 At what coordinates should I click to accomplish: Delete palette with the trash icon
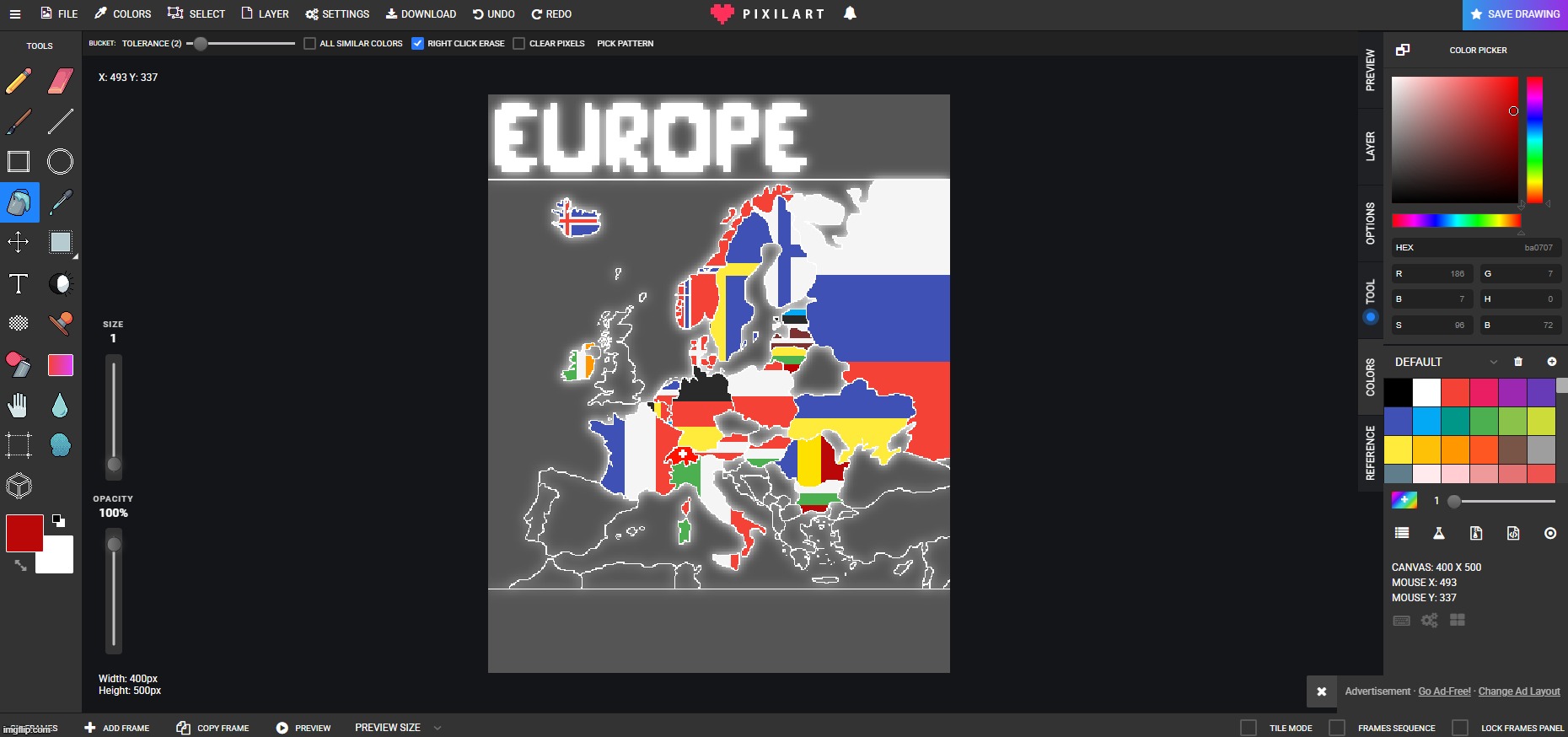(1518, 362)
